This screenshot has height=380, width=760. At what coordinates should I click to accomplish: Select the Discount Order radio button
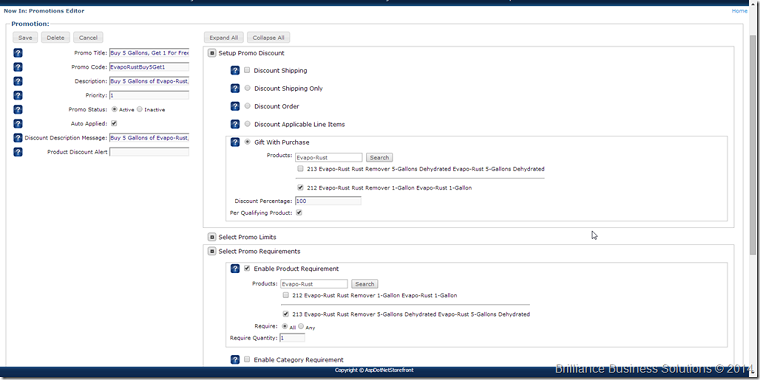pyautogui.click(x=248, y=106)
